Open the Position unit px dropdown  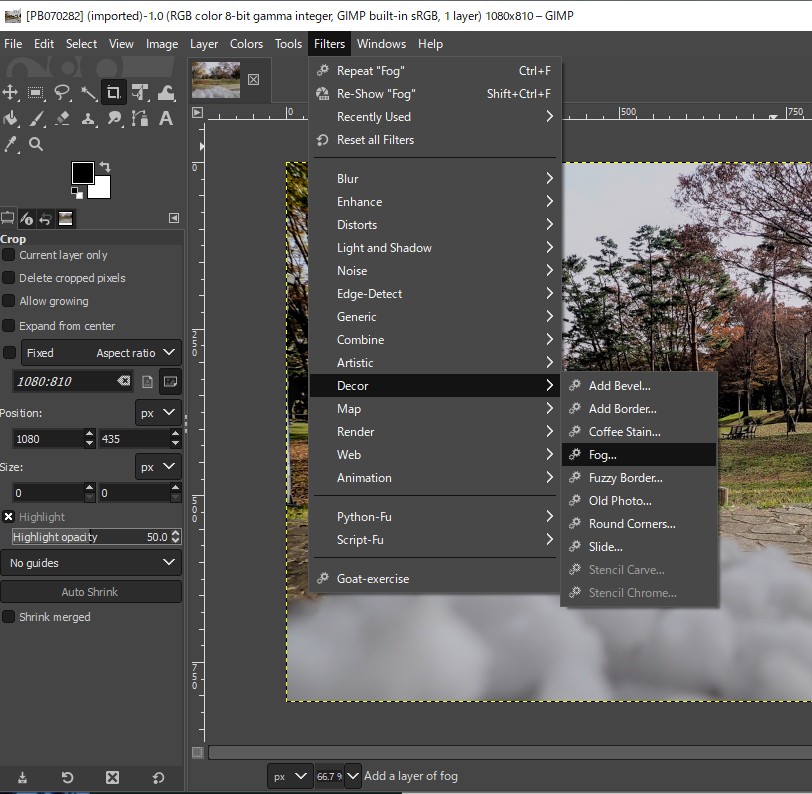[158, 413]
